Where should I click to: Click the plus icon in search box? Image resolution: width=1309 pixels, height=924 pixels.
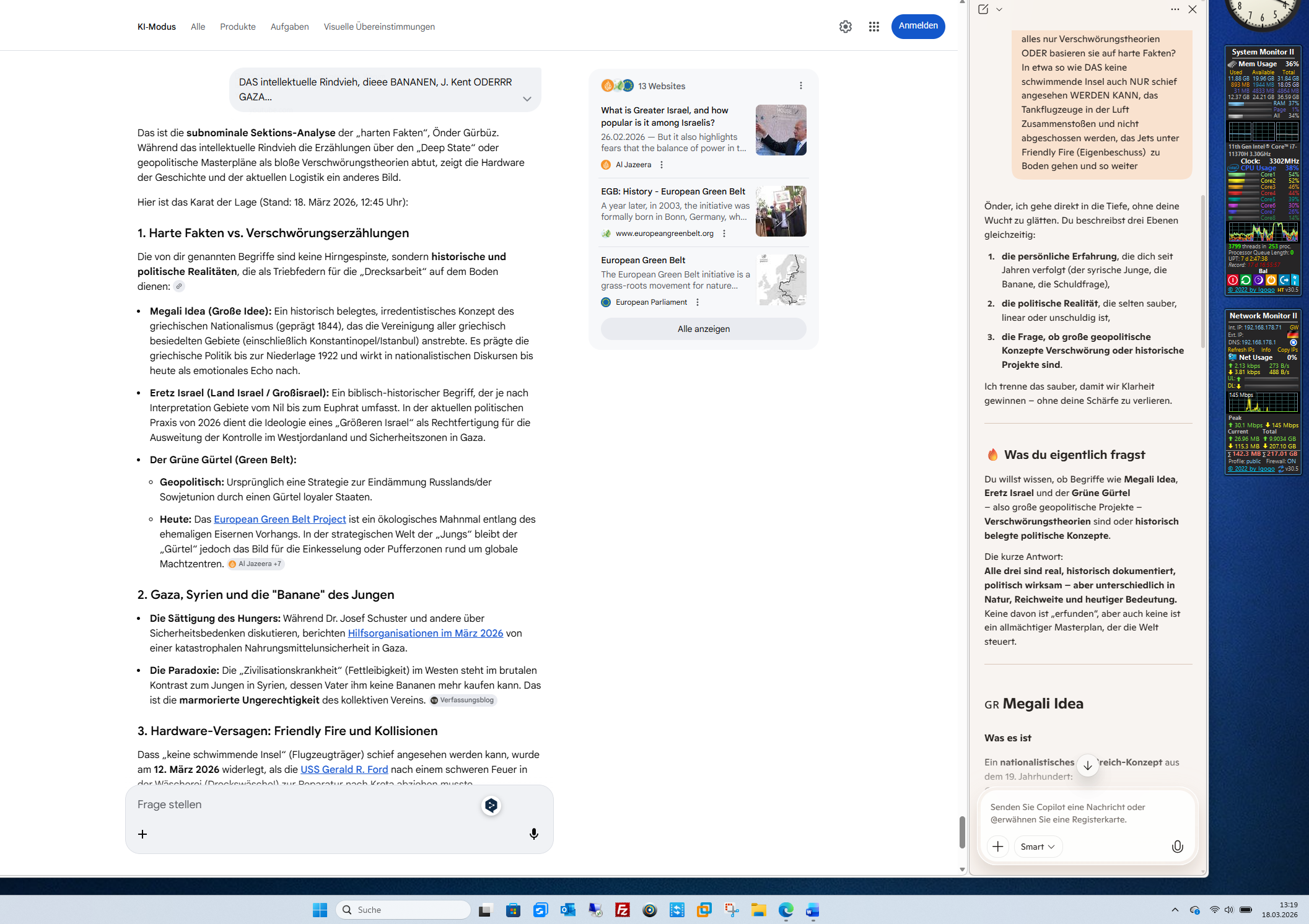[x=142, y=834]
